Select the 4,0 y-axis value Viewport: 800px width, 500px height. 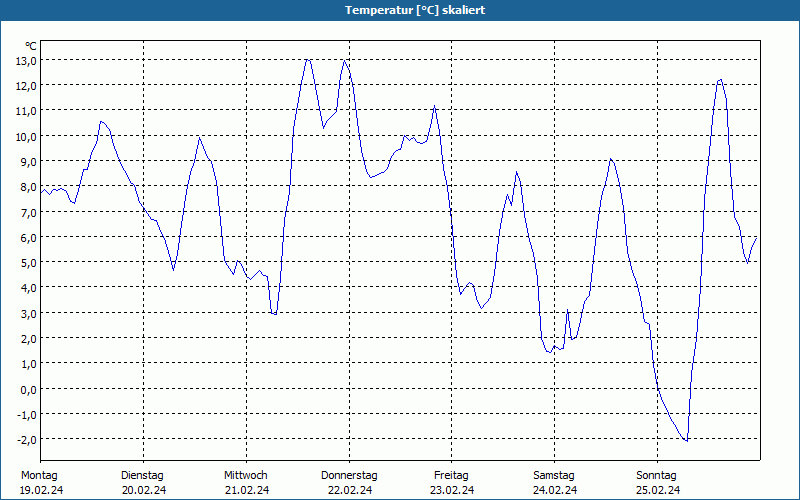29,288
